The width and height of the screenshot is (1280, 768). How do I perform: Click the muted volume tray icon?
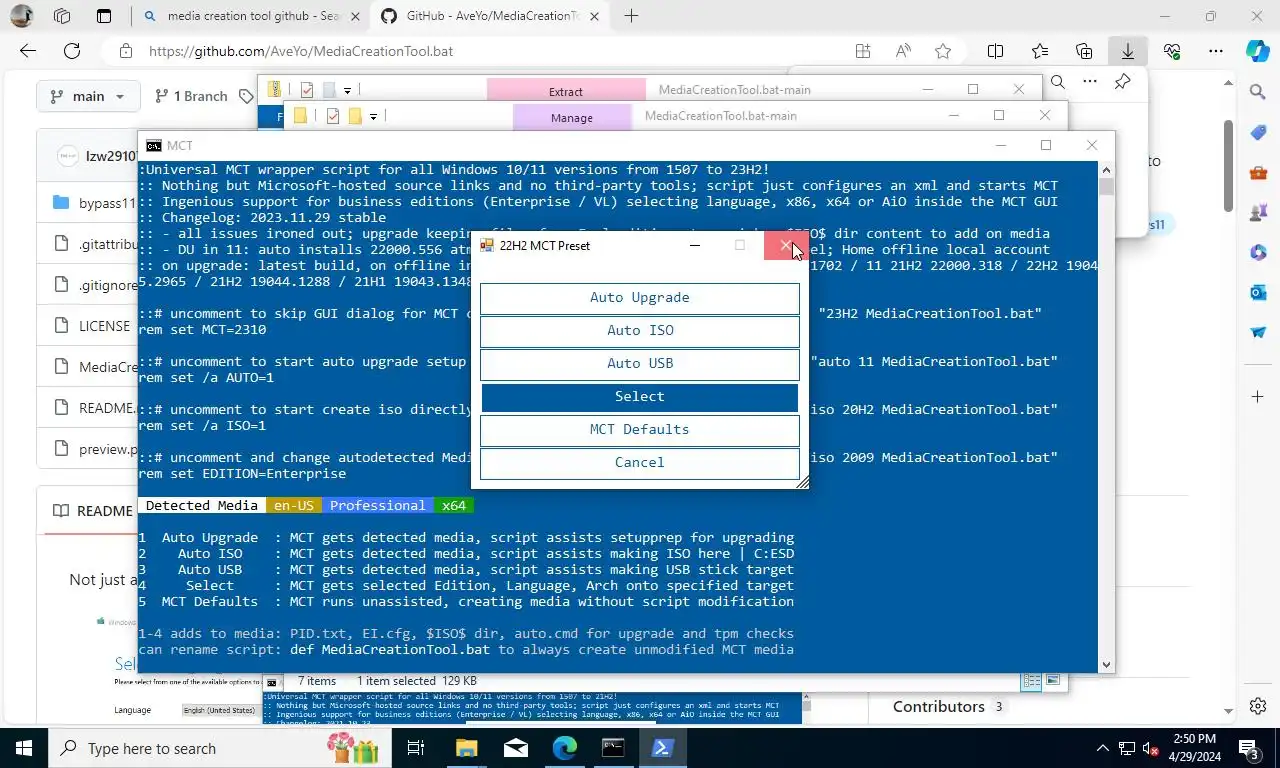1151,748
